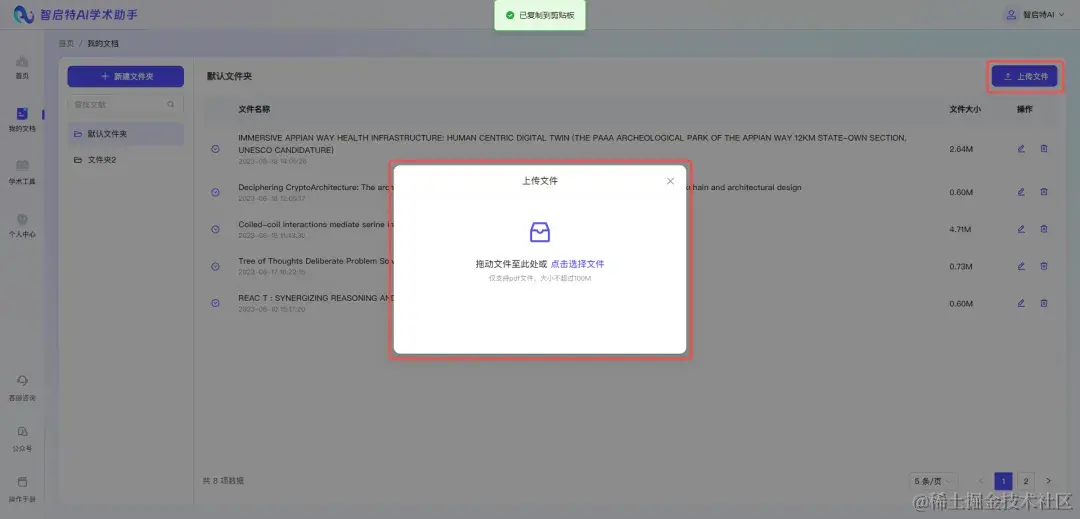Click the 上传文件 button
This screenshot has width=1080, height=519.
click(1024, 76)
